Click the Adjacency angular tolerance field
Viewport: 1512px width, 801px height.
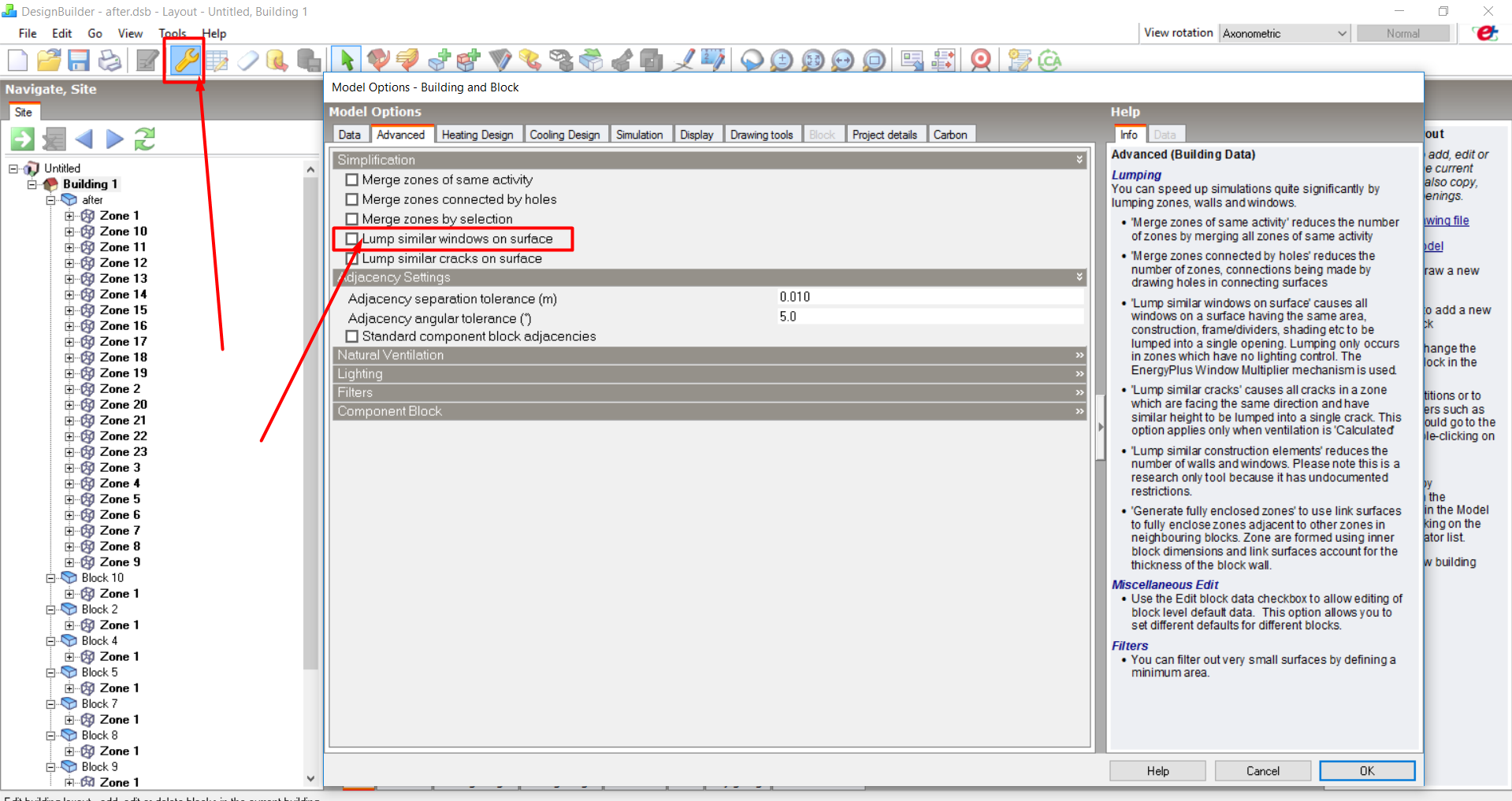930,317
